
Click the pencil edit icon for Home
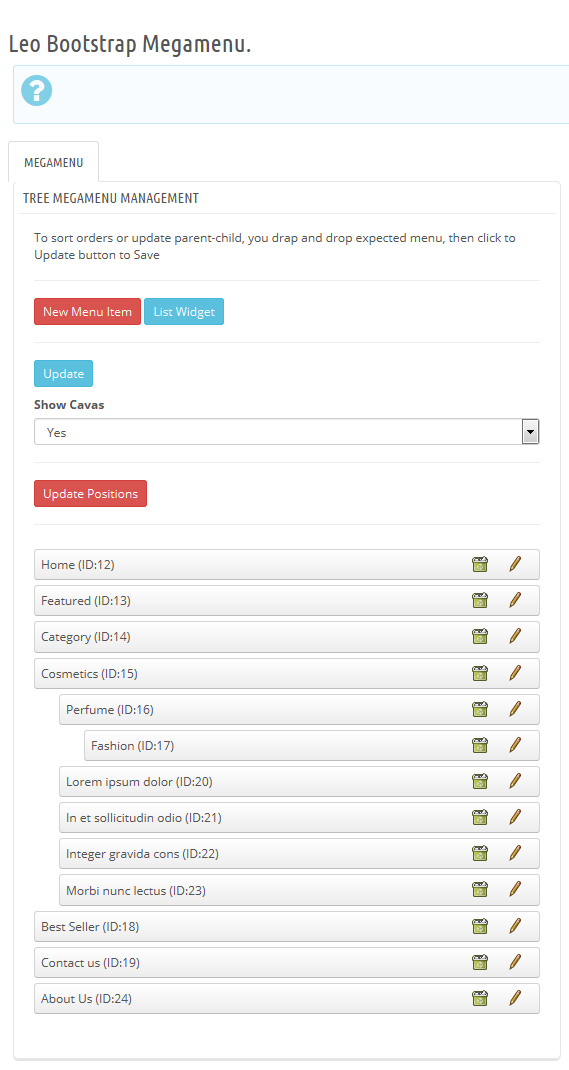(x=515, y=564)
